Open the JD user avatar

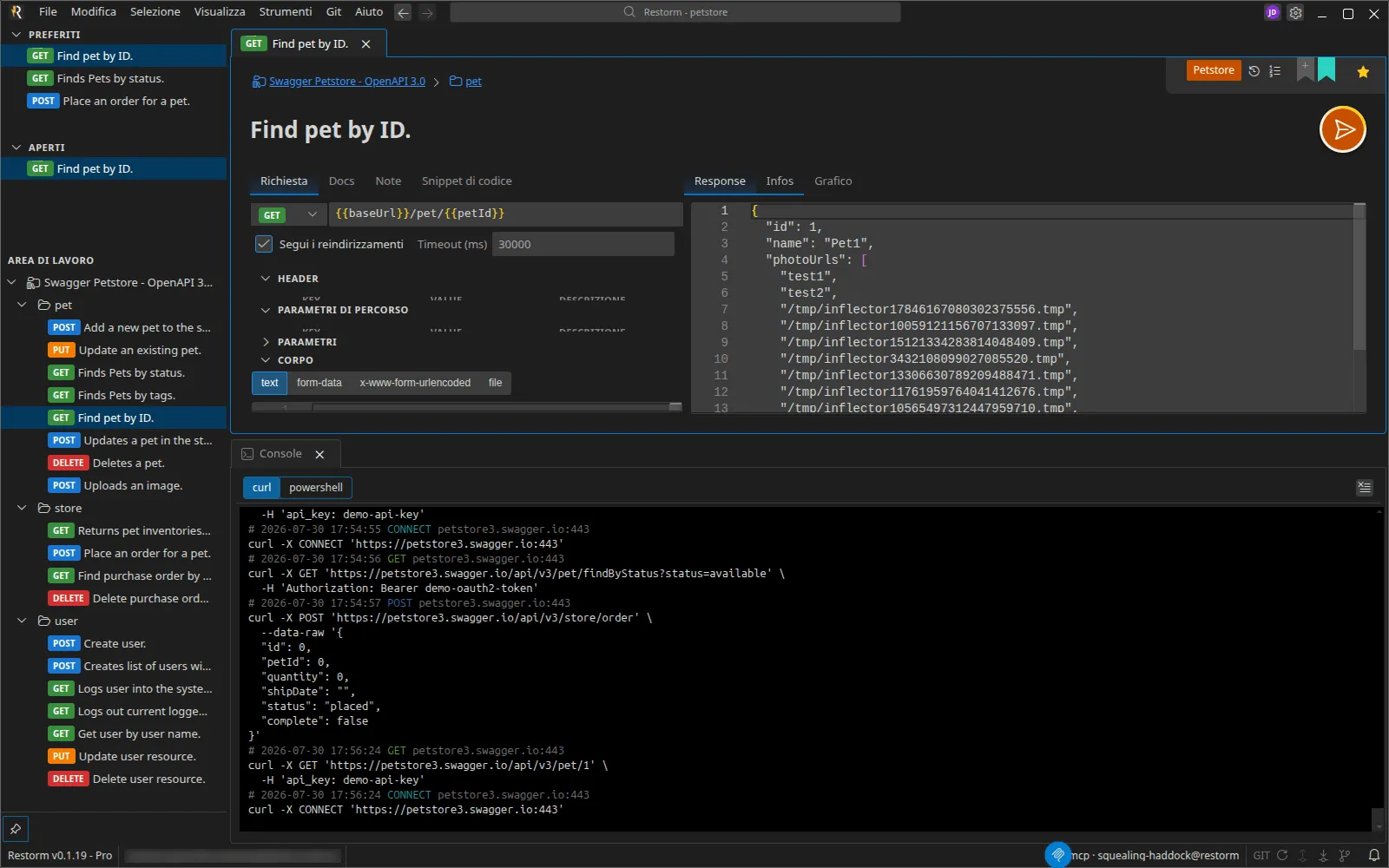click(1272, 12)
